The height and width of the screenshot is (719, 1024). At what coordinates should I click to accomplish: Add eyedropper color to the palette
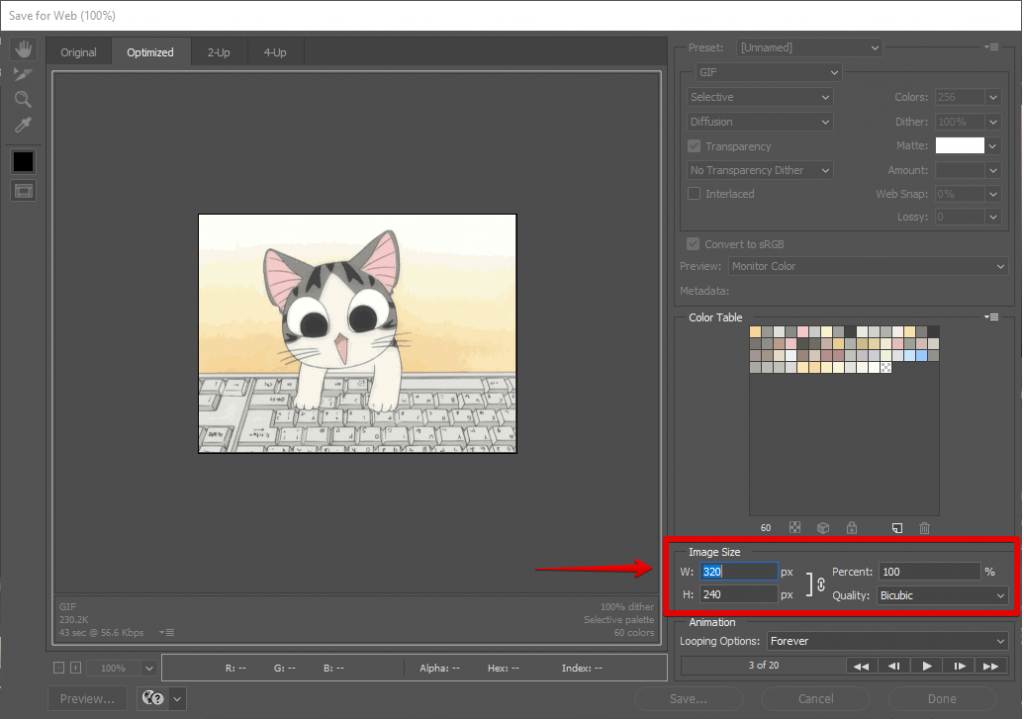897,527
